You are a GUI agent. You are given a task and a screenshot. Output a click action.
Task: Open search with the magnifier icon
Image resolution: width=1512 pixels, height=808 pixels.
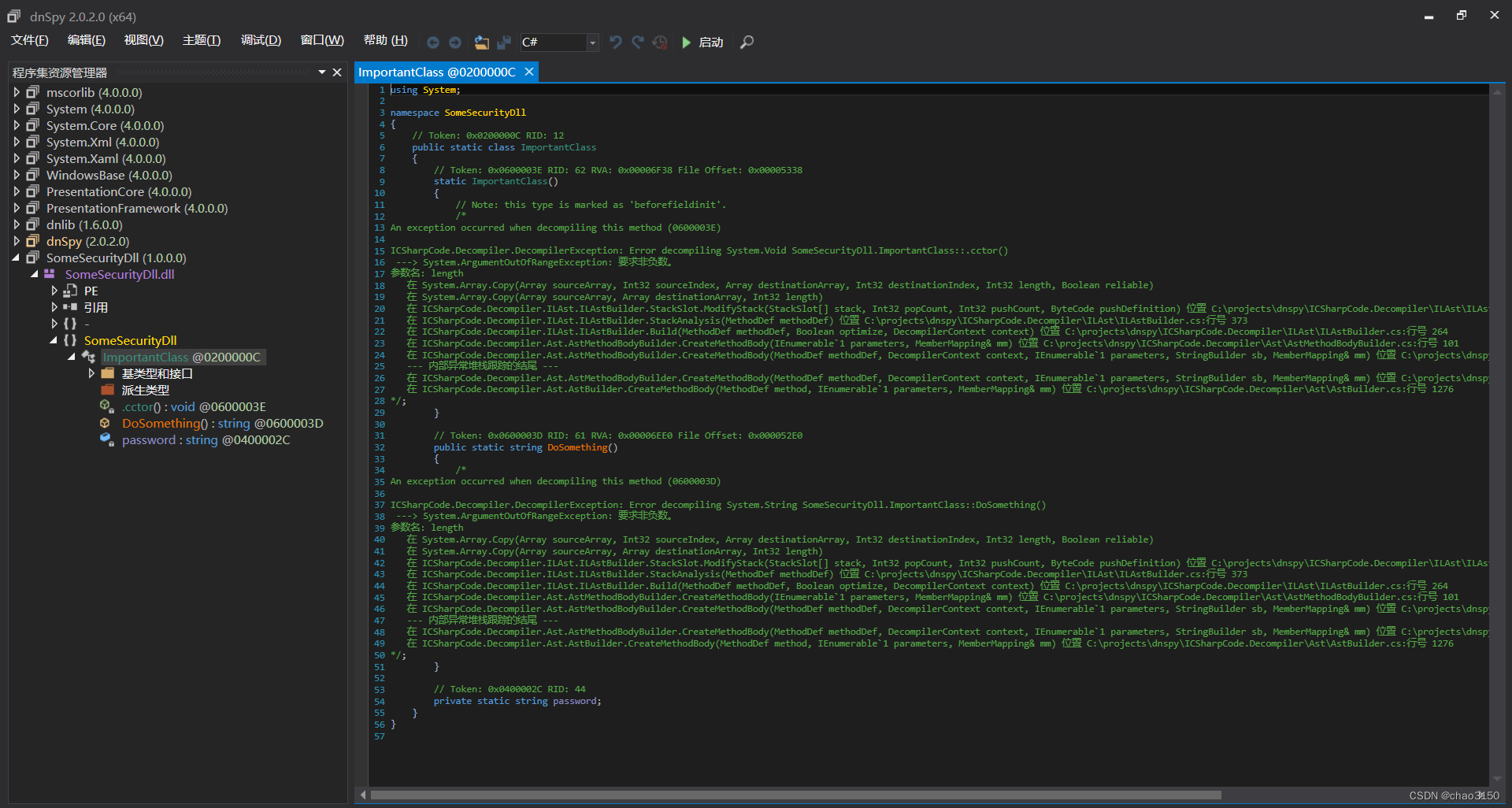pyautogui.click(x=746, y=43)
